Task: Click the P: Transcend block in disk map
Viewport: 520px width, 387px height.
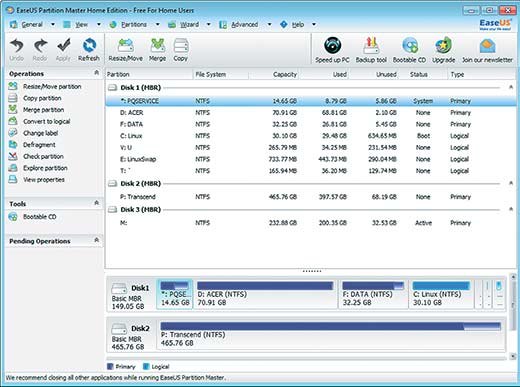Action: pyautogui.click(x=330, y=335)
